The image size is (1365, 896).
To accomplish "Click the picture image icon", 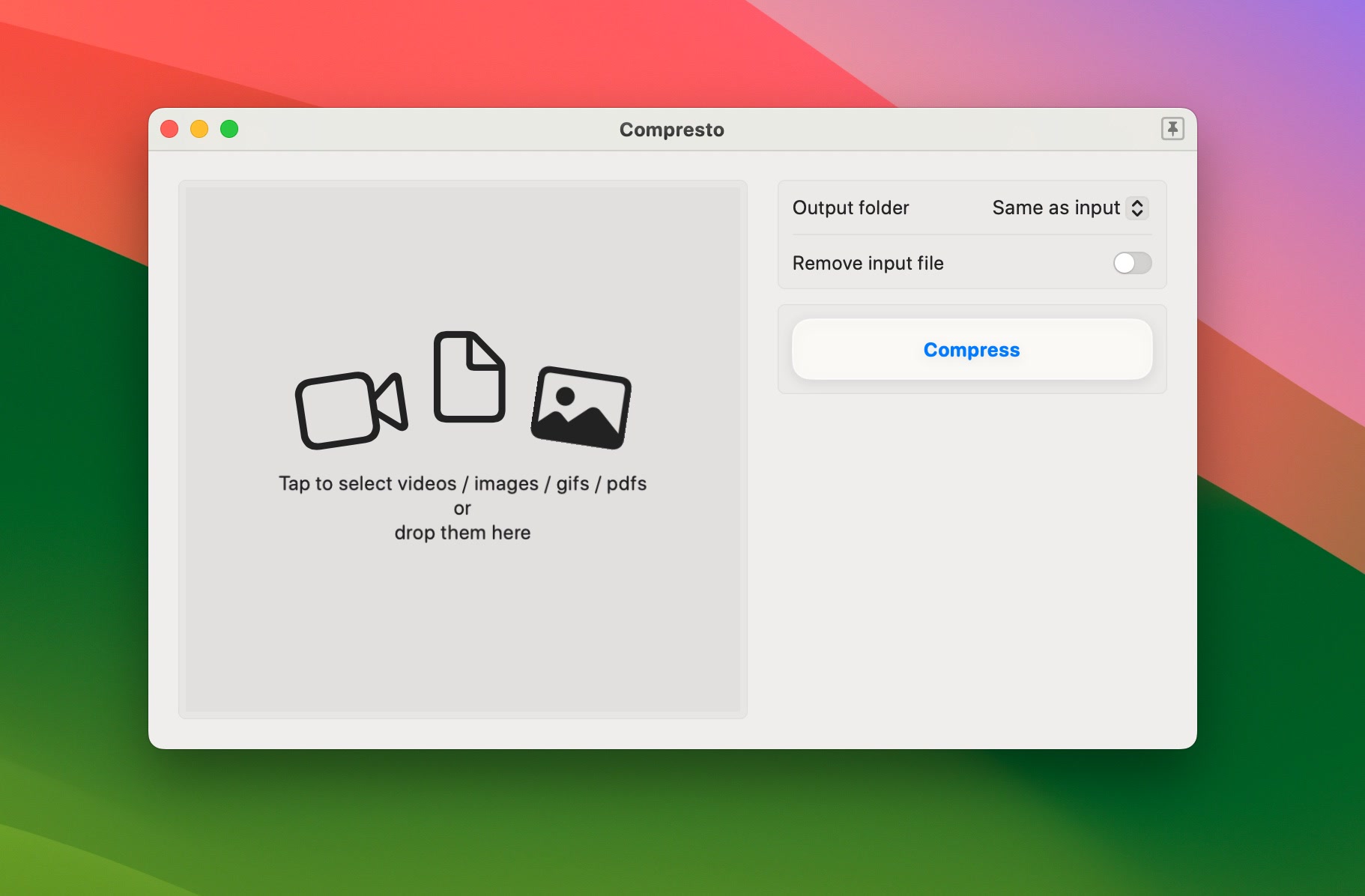I will 581,408.
